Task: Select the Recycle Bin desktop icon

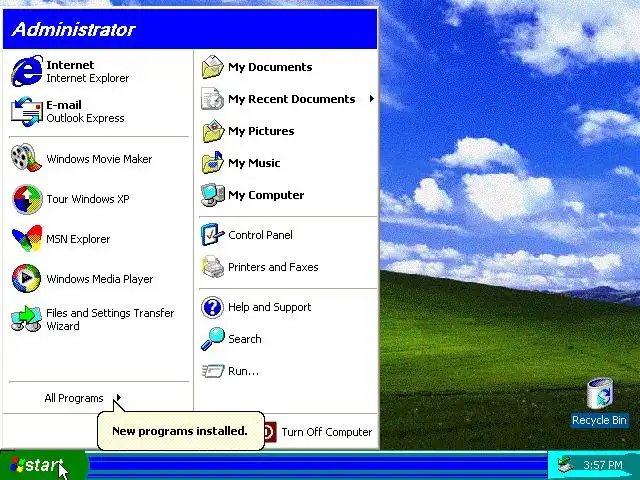Action: tap(600, 394)
